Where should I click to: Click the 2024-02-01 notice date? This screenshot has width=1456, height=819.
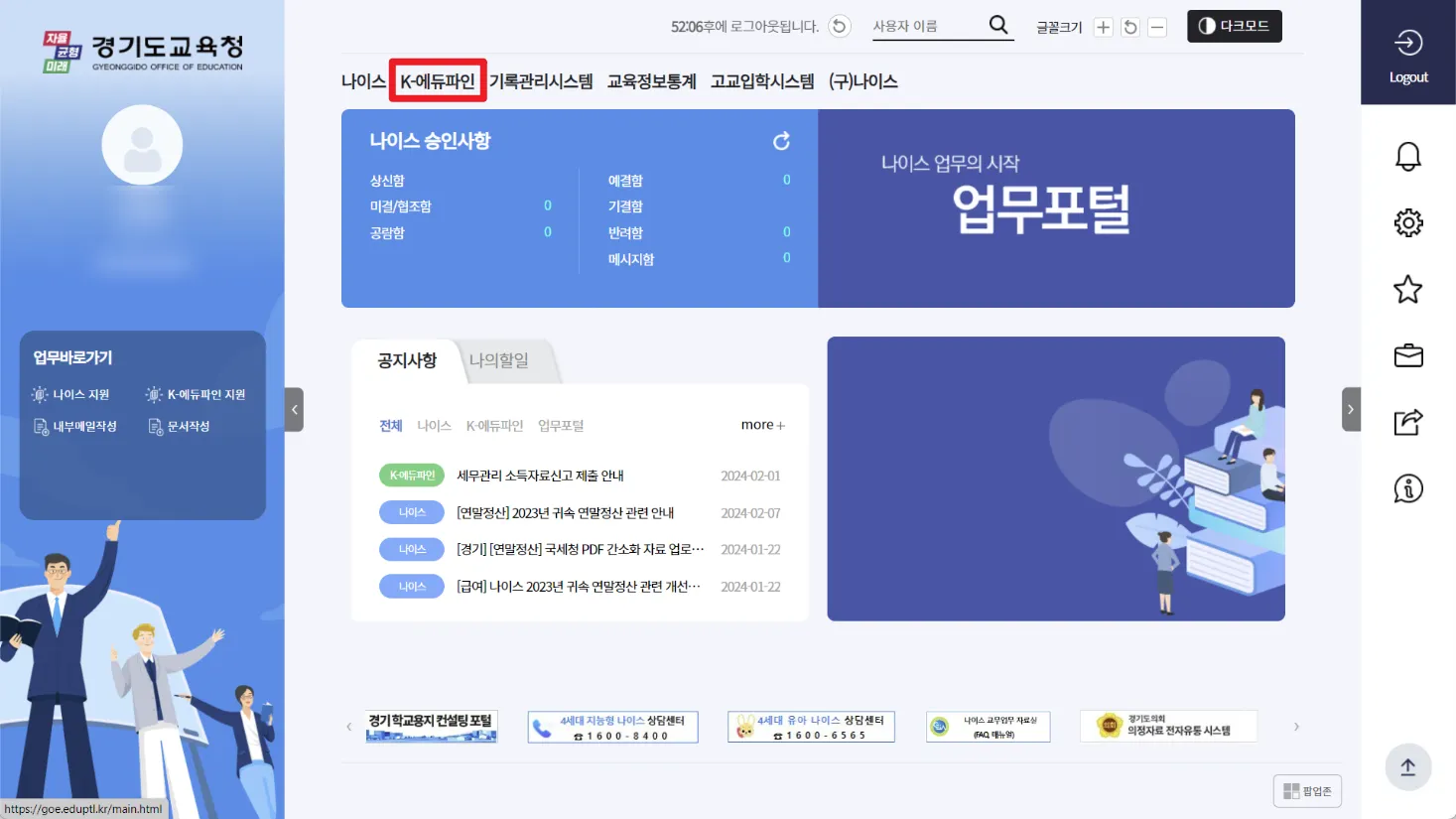pos(750,476)
